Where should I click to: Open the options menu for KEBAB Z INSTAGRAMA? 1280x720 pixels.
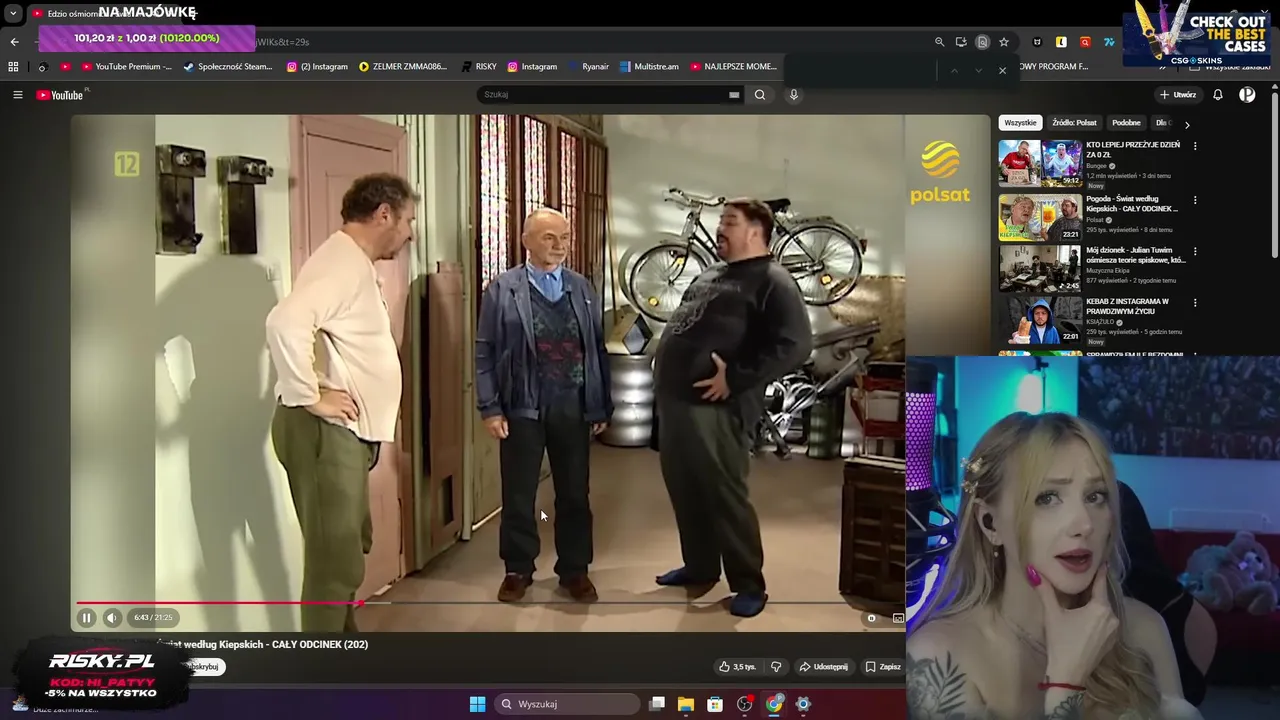tap(1194, 303)
